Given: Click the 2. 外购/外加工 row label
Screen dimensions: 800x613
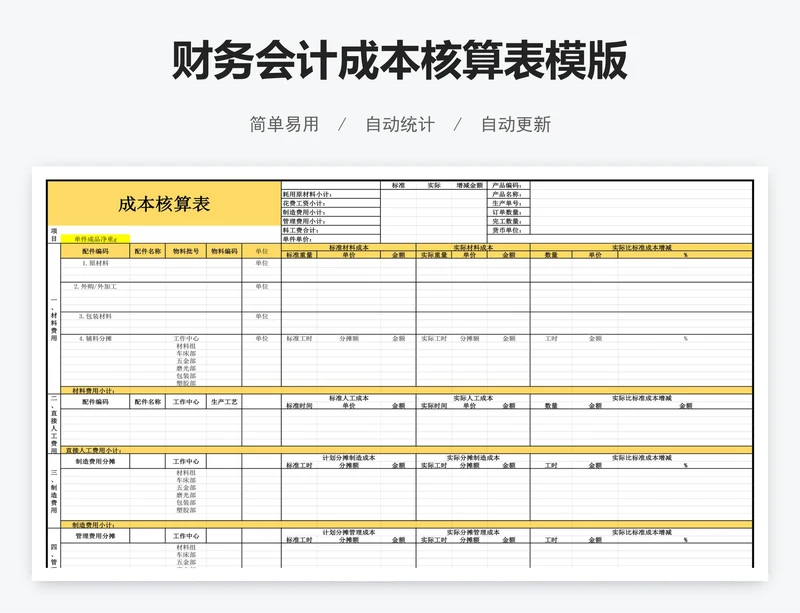Looking at the screenshot, I should tap(95, 287).
